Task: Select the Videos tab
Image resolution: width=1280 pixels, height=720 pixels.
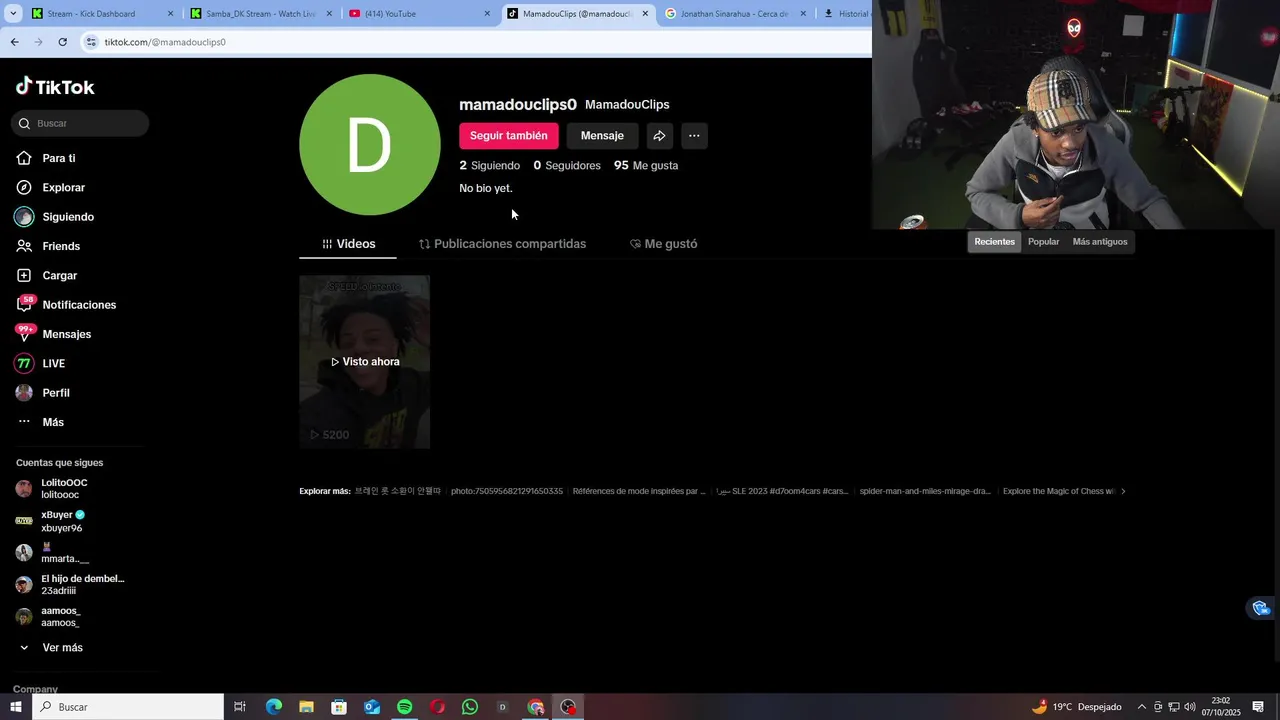Action: (348, 244)
